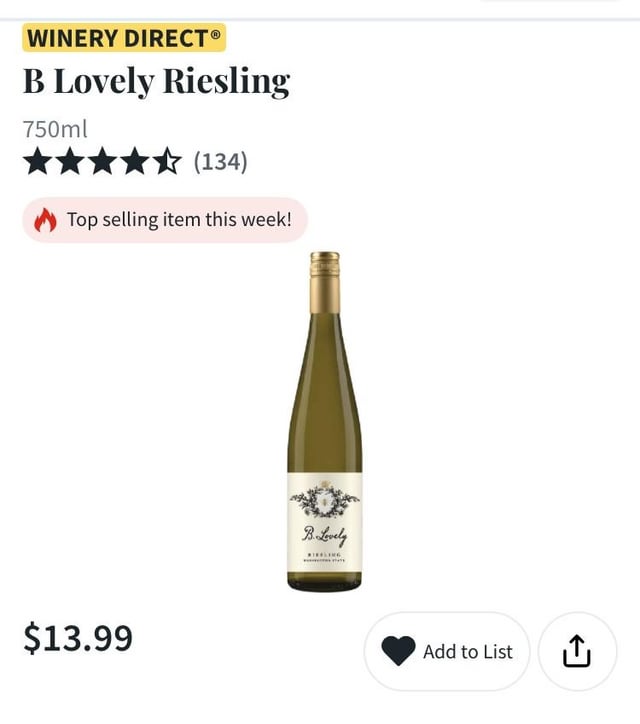
Task: Tap the half-filled fifth star
Action: pyautogui.click(x=166, y=161)
